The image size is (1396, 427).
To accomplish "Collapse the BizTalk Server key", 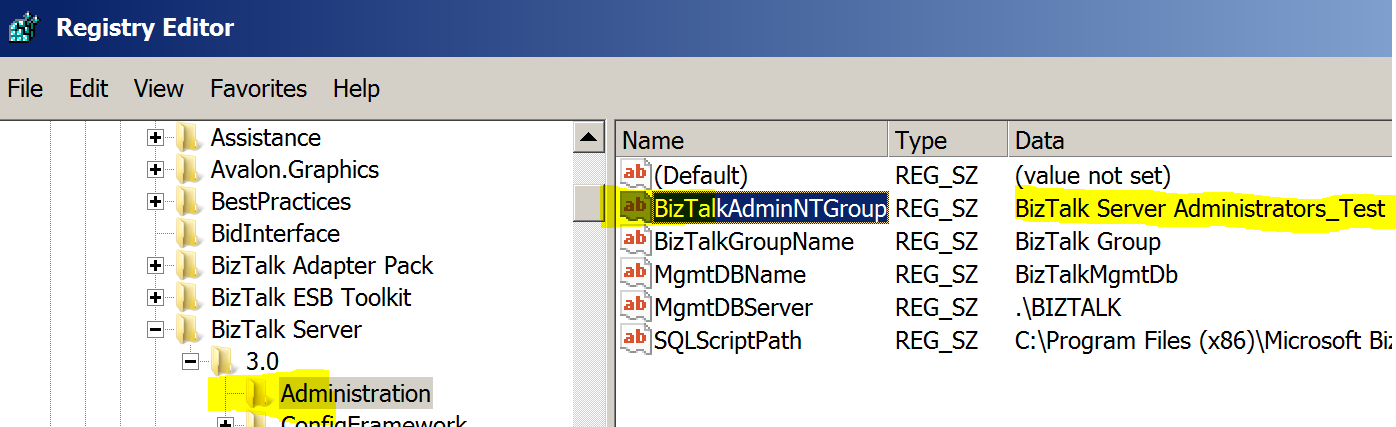I will coord(155,330).
